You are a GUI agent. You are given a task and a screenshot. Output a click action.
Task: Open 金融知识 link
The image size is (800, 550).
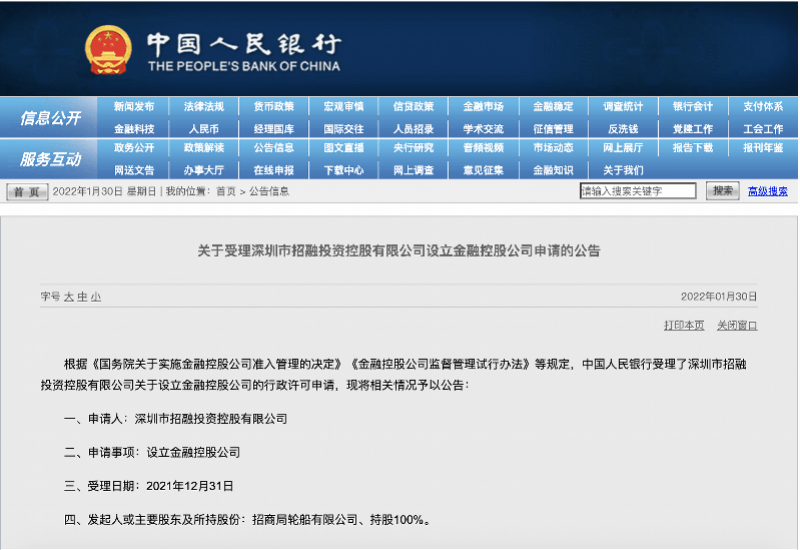click(553, 170)
